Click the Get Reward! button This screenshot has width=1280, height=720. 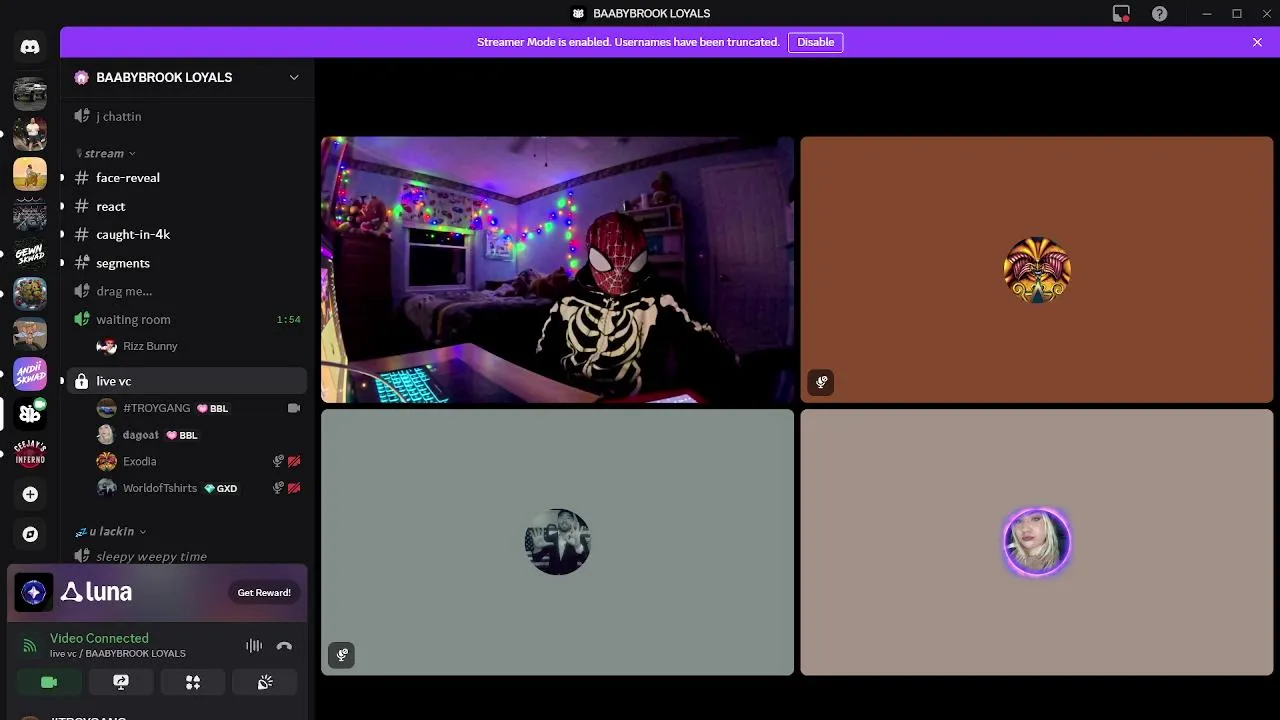[264, 593]
